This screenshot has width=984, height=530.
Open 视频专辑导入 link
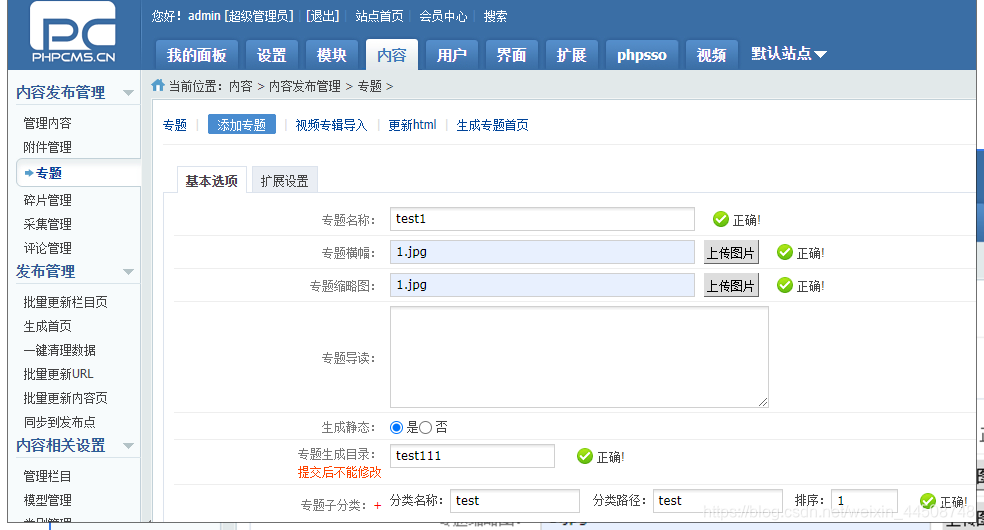(331, 125)
